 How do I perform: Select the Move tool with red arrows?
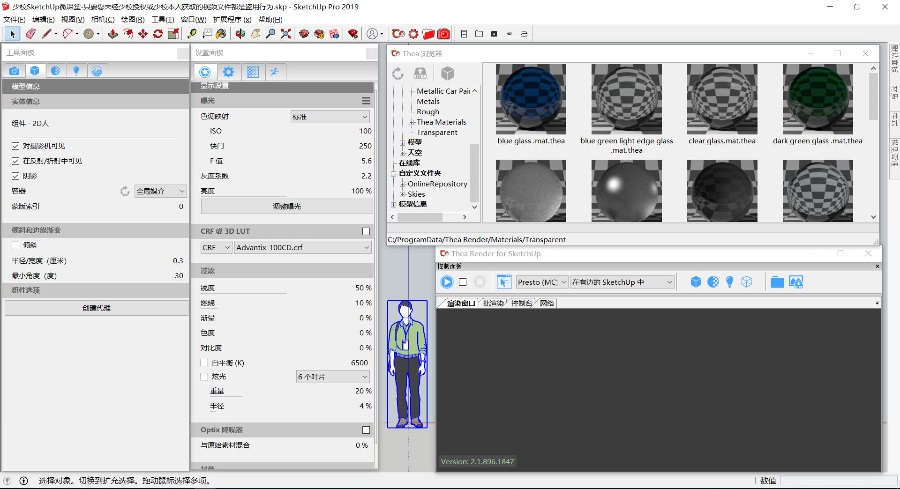pos(143,34)
